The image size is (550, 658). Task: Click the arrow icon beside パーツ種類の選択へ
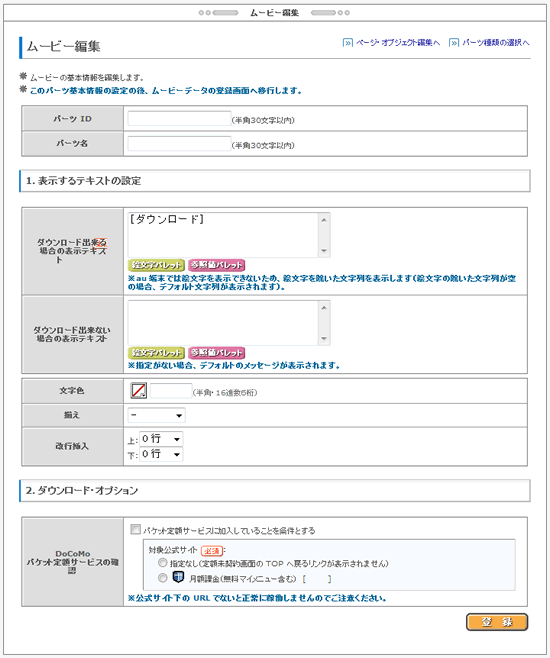click(454, 42)
